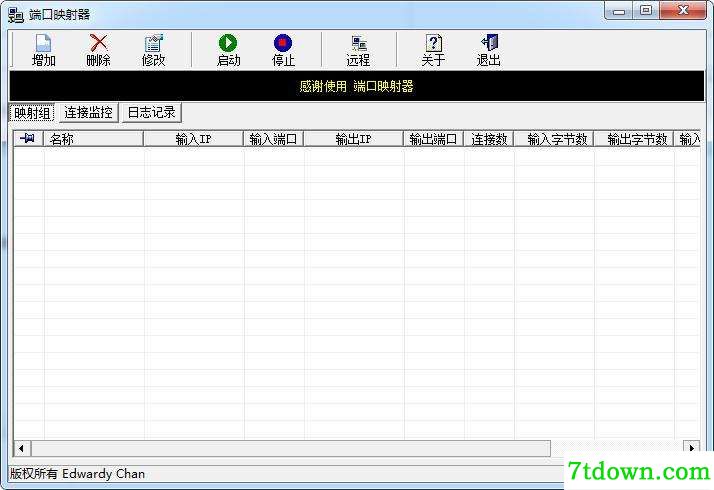Click the 版权所有 Edwardy Chan status text

tap(77, 474)
